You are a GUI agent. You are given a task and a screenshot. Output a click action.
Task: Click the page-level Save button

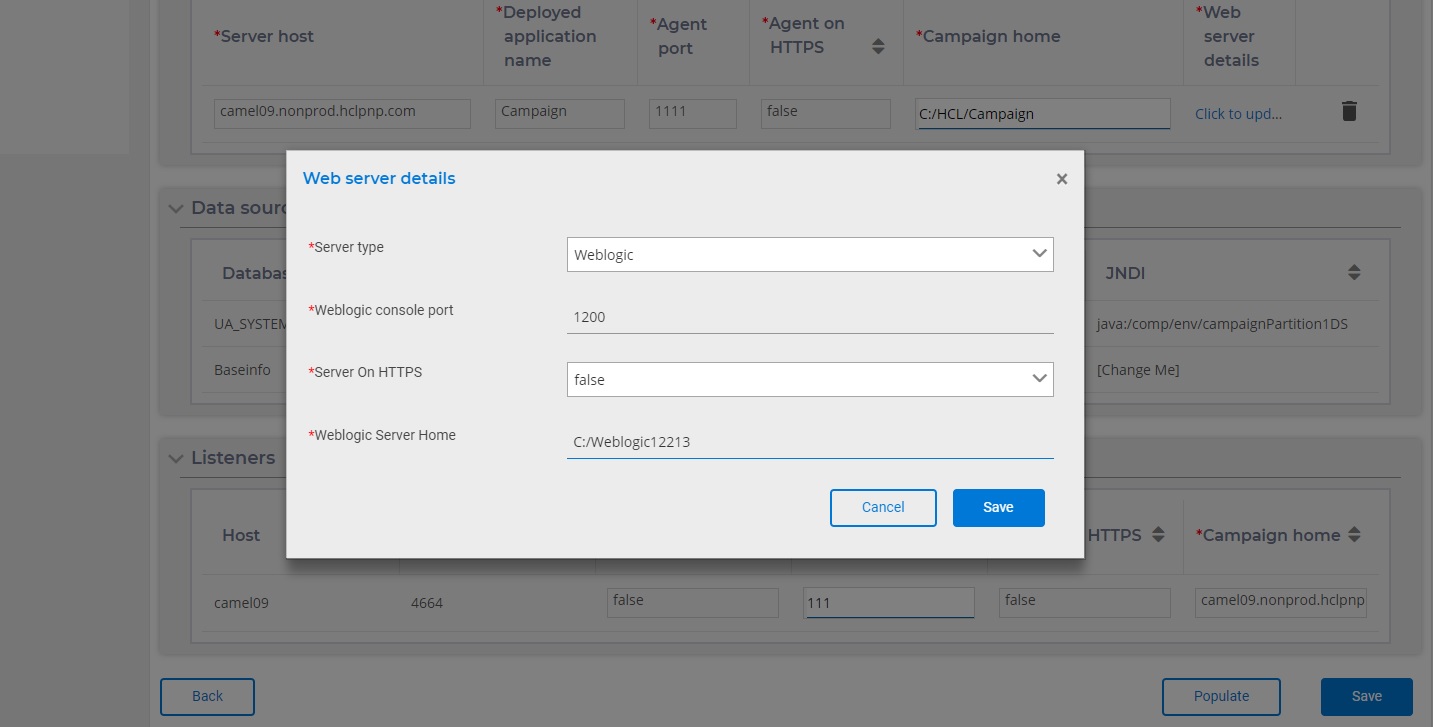tap(1366, 696)
